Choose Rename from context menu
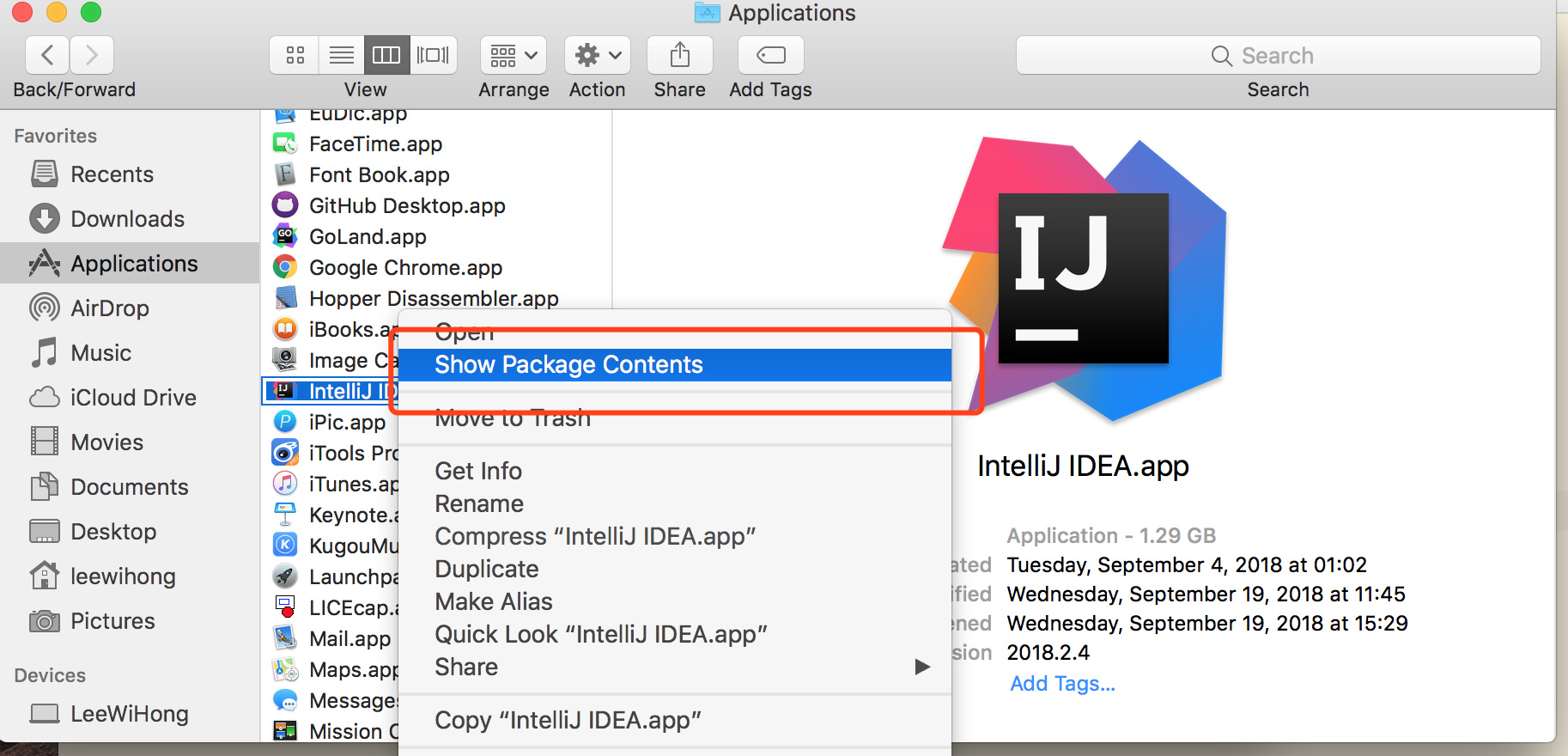 (x=675, y=503)
